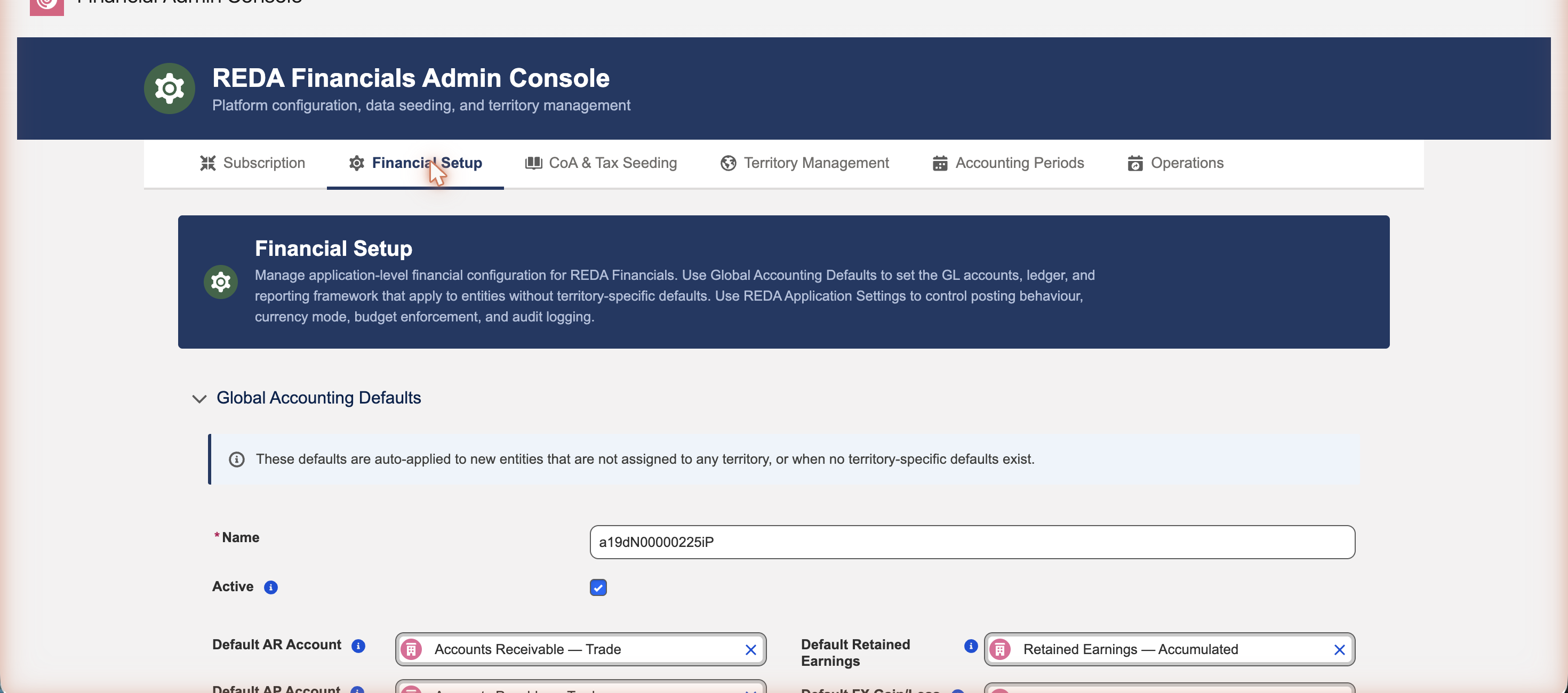Click the info icon in defaults notice
Screen dimensions: 1568x693
[x=237, y=460]
